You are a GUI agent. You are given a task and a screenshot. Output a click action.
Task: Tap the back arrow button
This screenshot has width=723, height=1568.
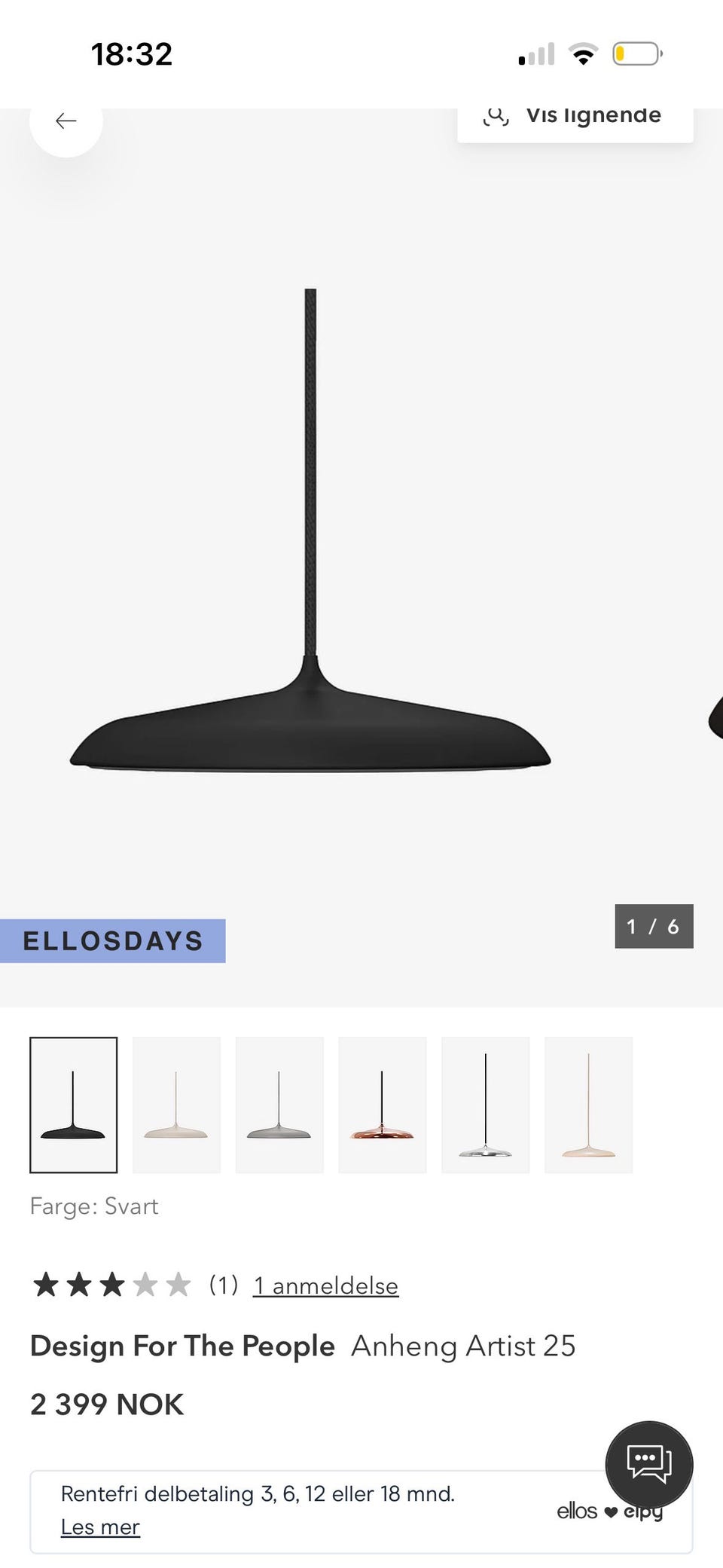(x=66, y=121)
